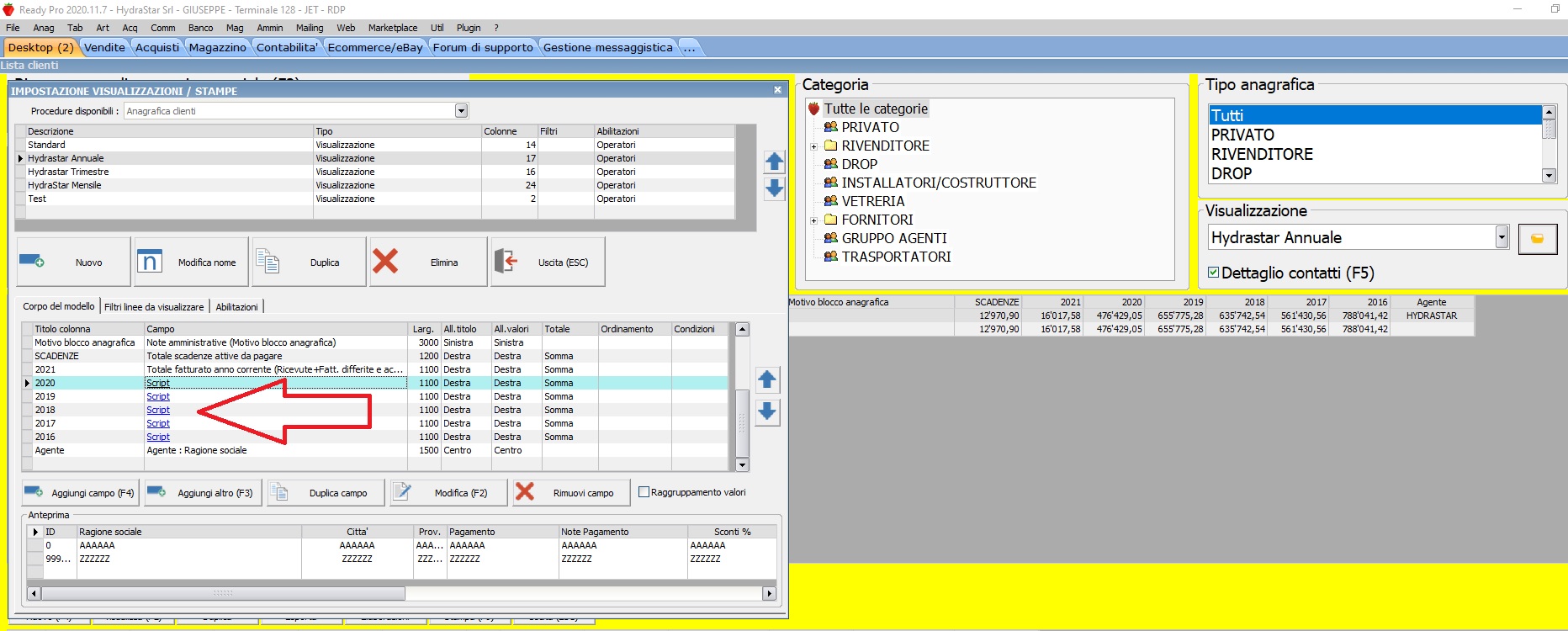Image resolution: width=1568 pixels, height=631 pixels.
Task: Click the red X Elimina button
Action: (x=385, y=262)
